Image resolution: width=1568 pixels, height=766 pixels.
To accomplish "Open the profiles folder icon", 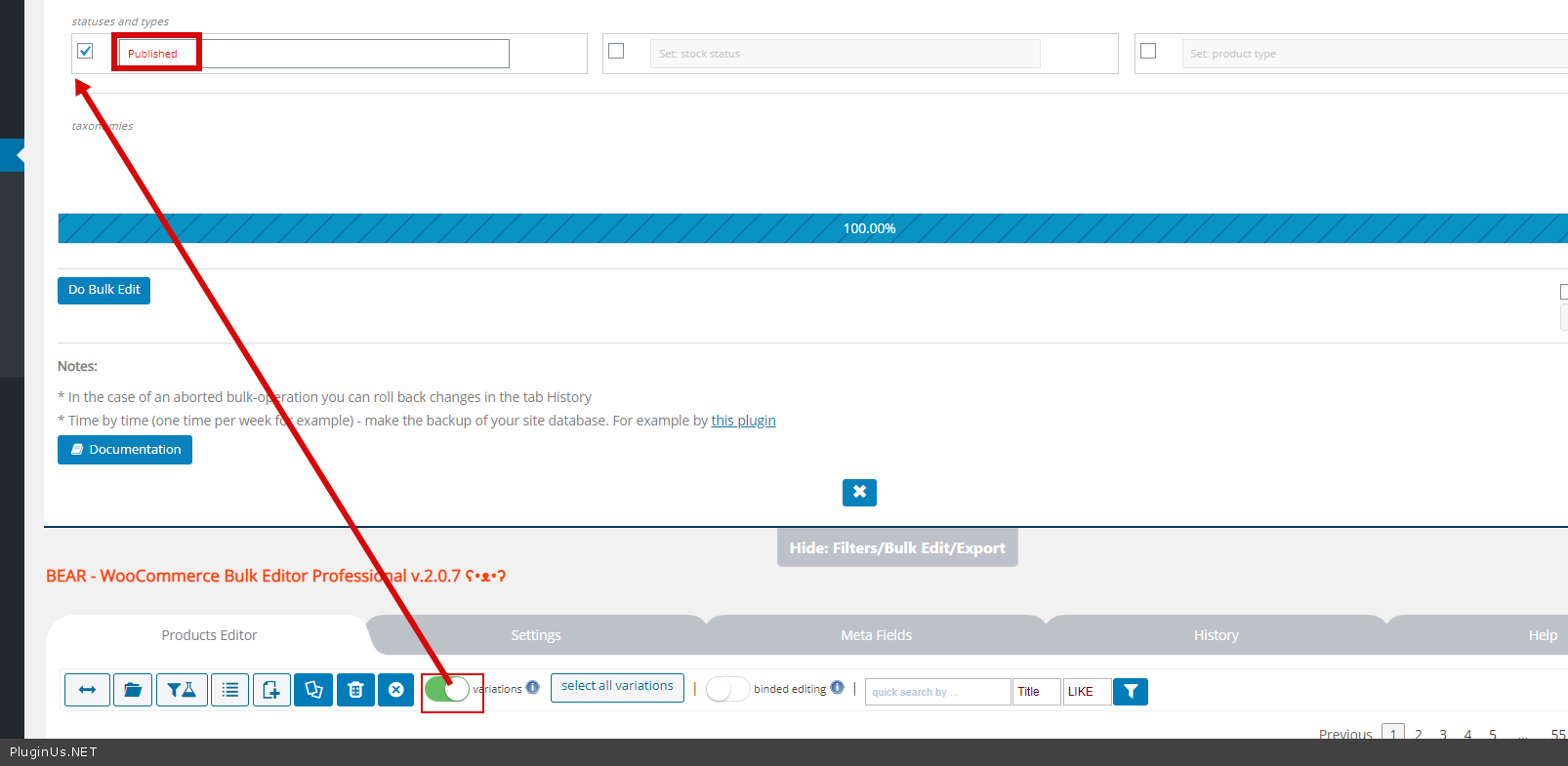I will coord(133,690).
